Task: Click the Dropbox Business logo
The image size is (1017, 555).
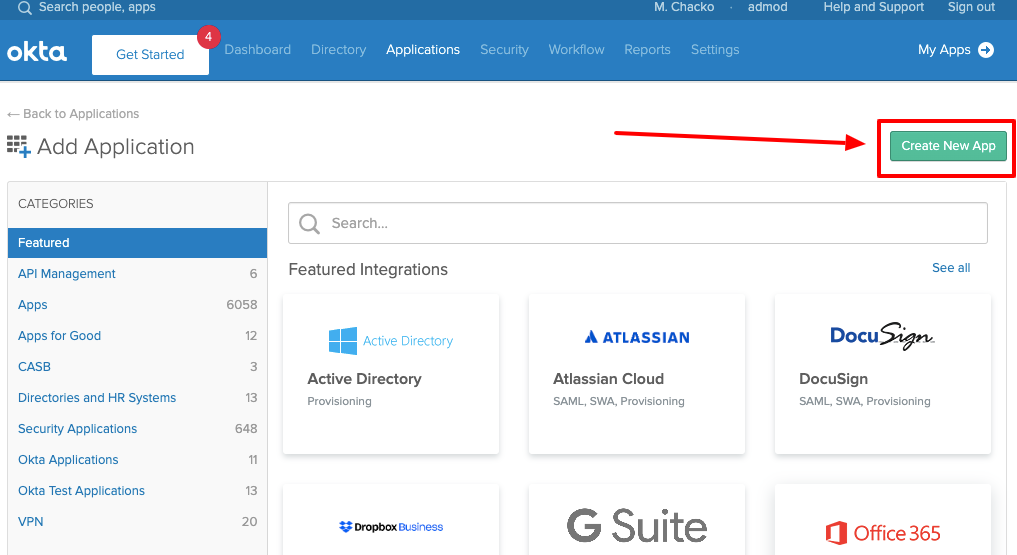Action: click(x=391, y=527)
